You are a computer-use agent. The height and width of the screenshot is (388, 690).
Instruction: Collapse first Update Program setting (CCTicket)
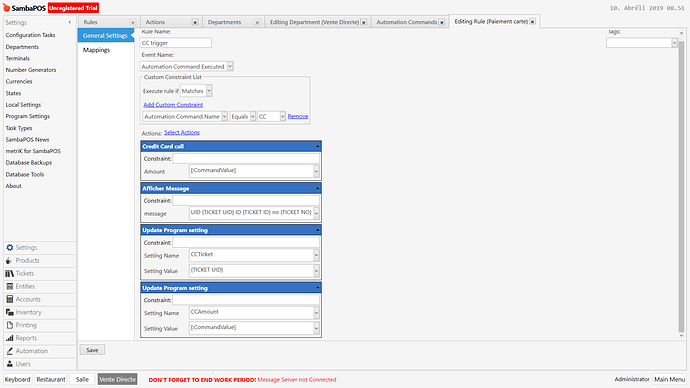pyautogui.click(x=317, y=230)
